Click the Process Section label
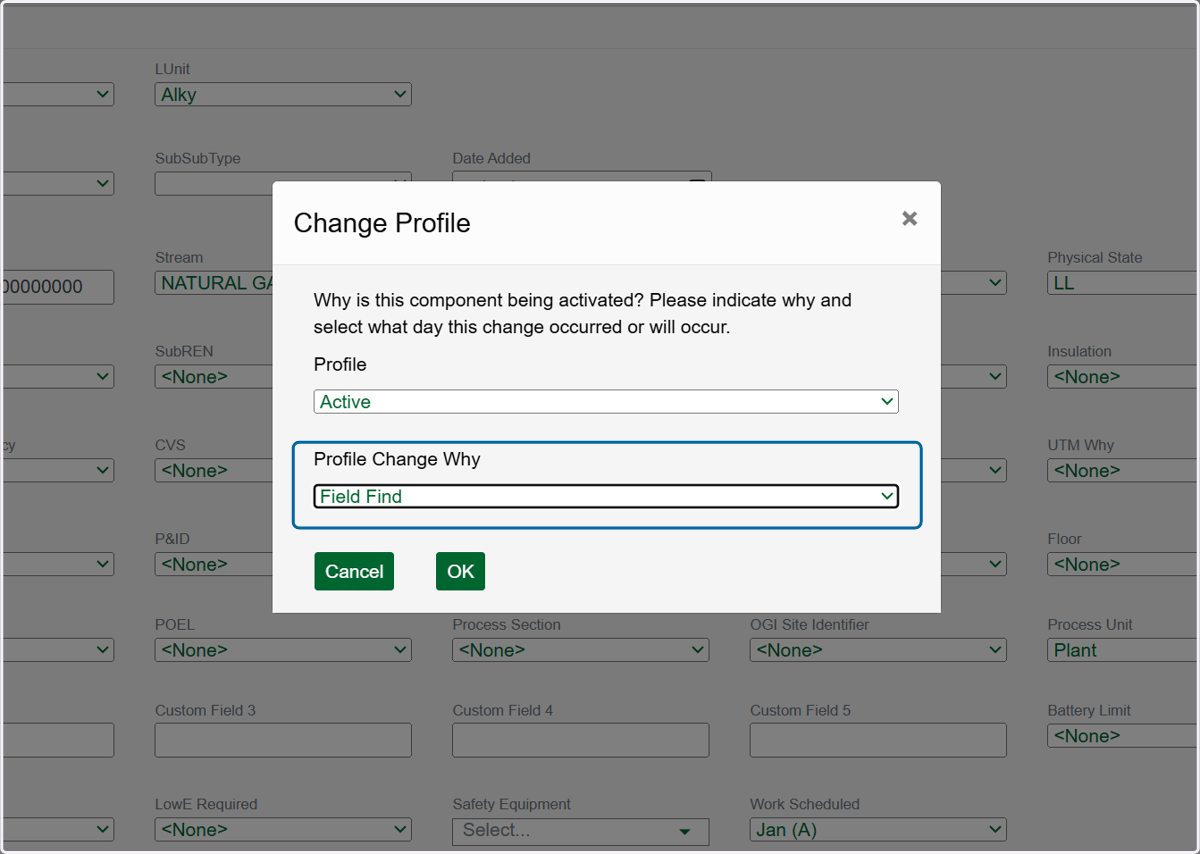Image resolution: width=1200 pixels, height=854 pixels. click(506, 624)
